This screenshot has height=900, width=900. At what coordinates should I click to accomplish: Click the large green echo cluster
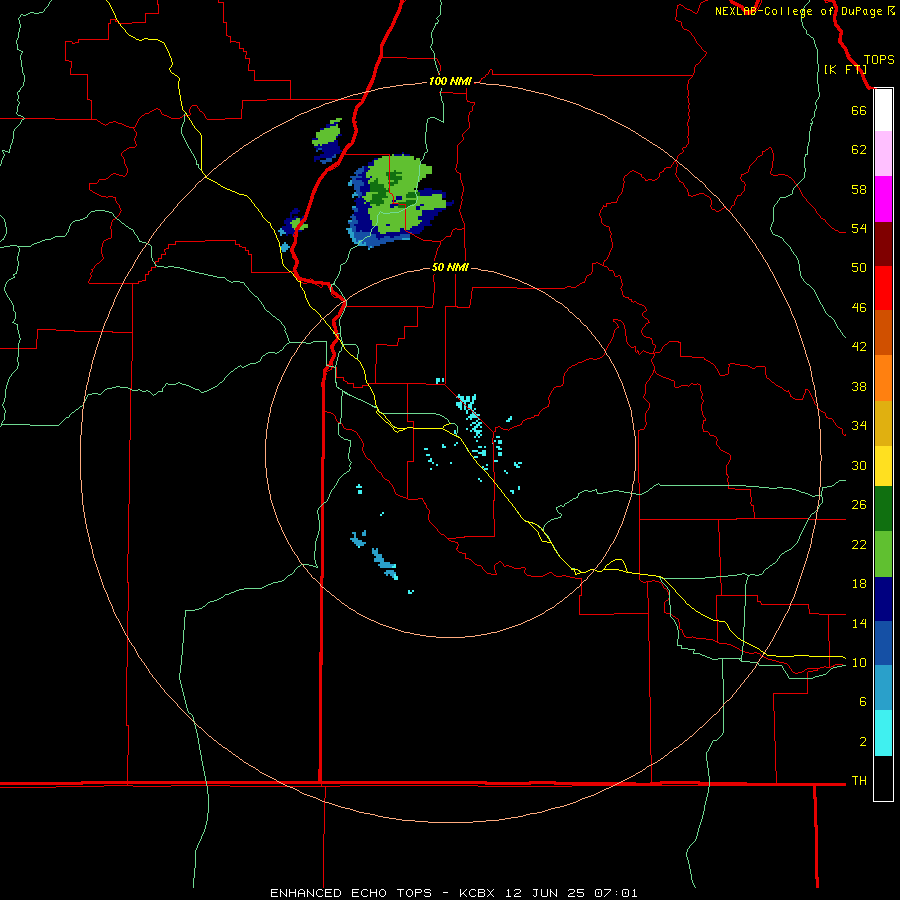[399, 201]
